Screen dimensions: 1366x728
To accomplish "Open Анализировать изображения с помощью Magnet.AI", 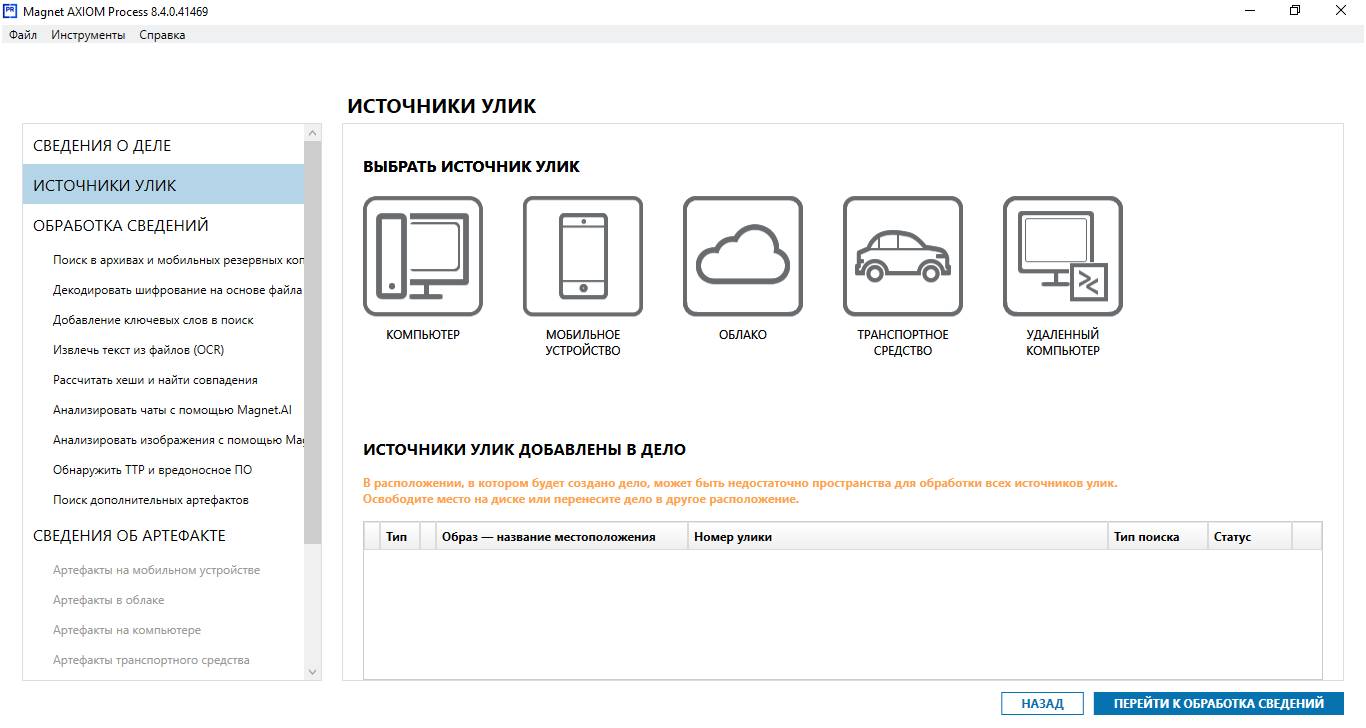I will click(x=178, y=440).
